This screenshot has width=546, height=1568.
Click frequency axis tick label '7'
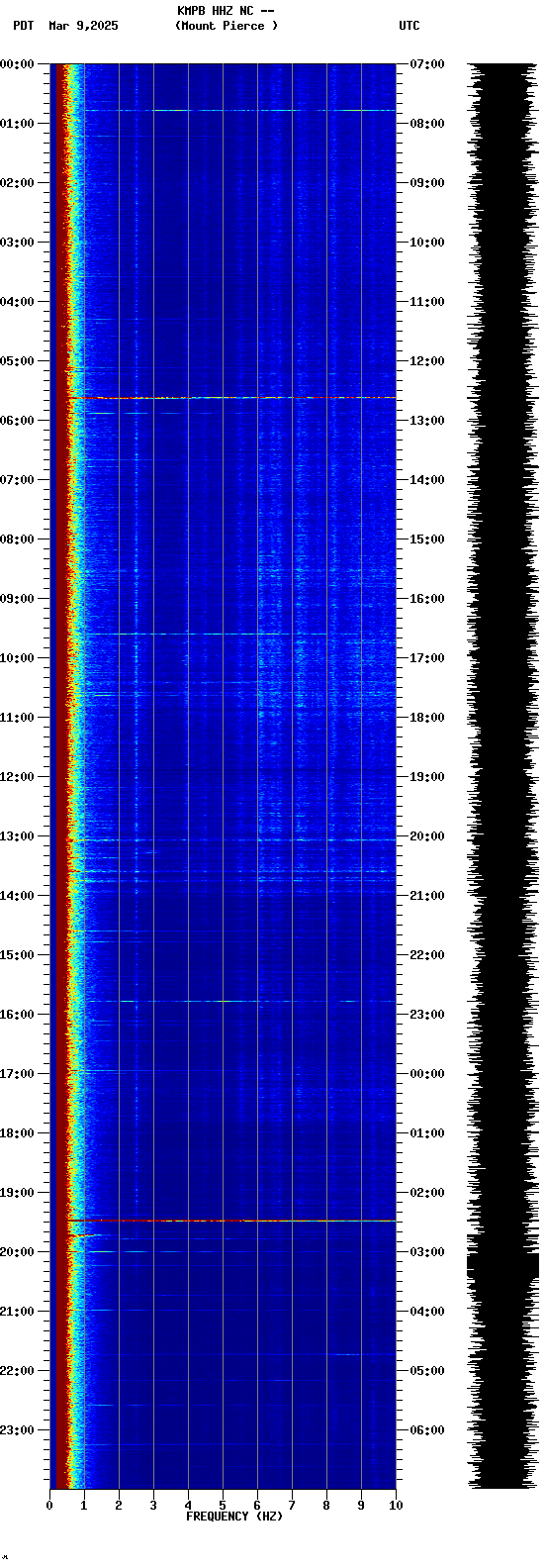292,1506
